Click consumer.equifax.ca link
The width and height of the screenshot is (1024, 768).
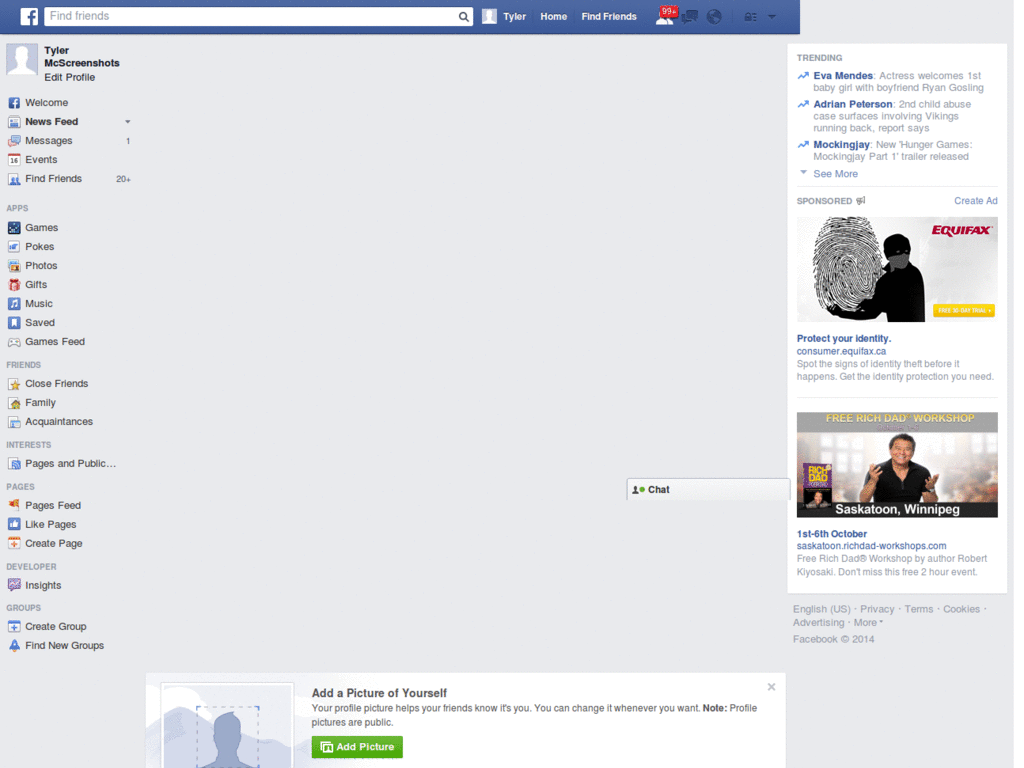pos(841,351)
